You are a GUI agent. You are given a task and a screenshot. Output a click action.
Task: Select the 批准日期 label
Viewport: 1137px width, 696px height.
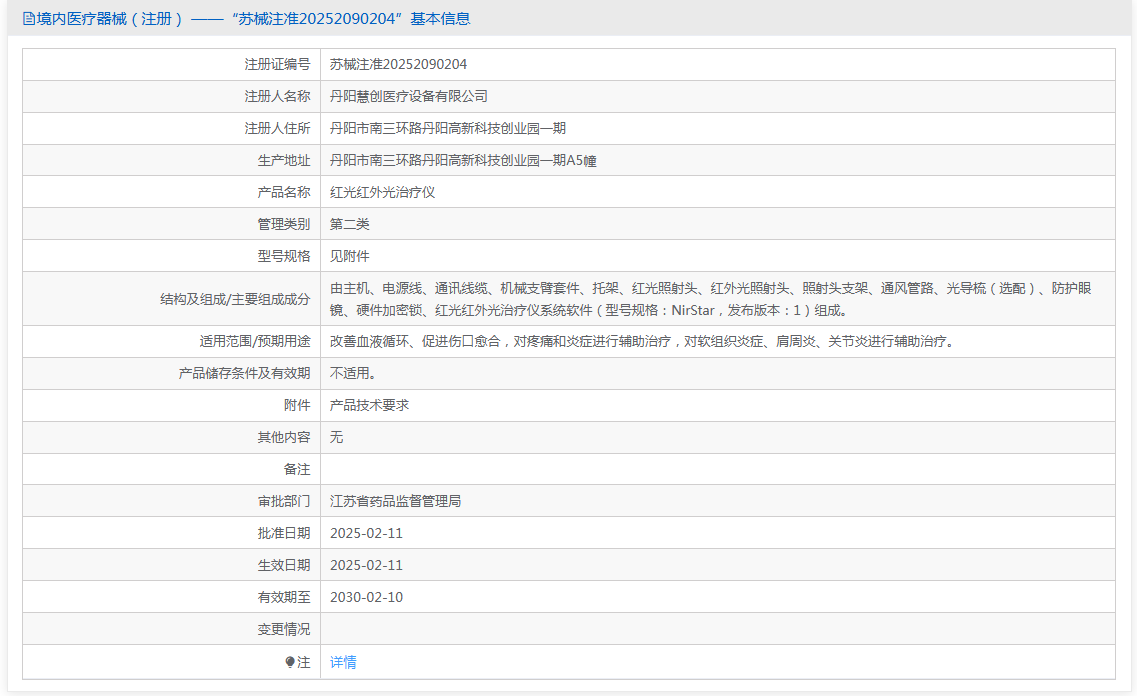click(284, 533)
